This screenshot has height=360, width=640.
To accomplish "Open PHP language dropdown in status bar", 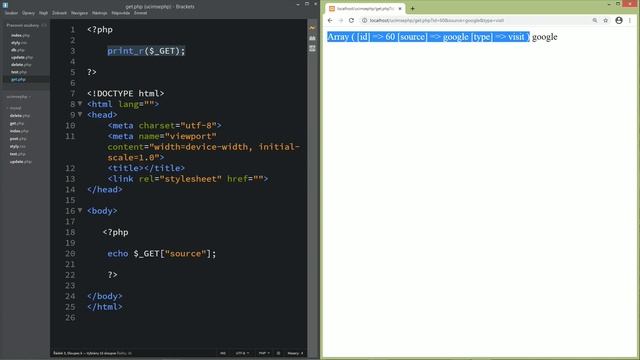I will click(x=264, y=353).
